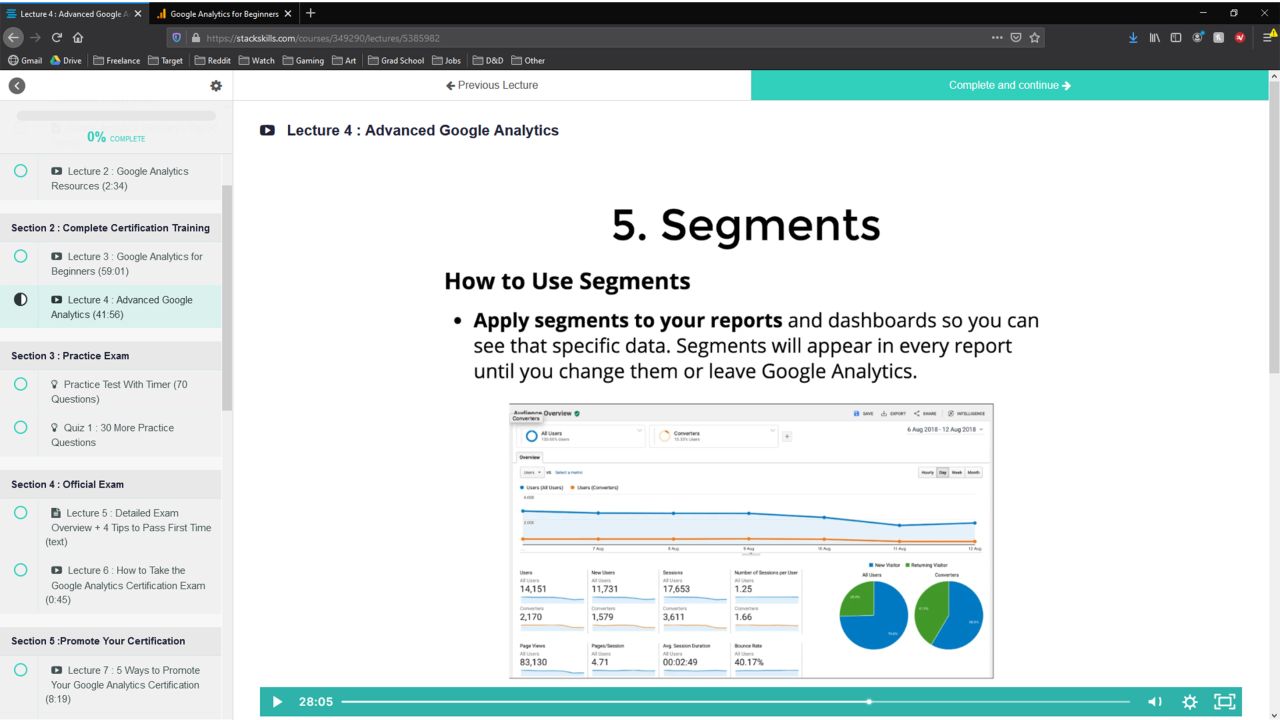Go to browser Home page
Screen dimensions: 1280x720
pyautogui.click(x=78, y=37)
